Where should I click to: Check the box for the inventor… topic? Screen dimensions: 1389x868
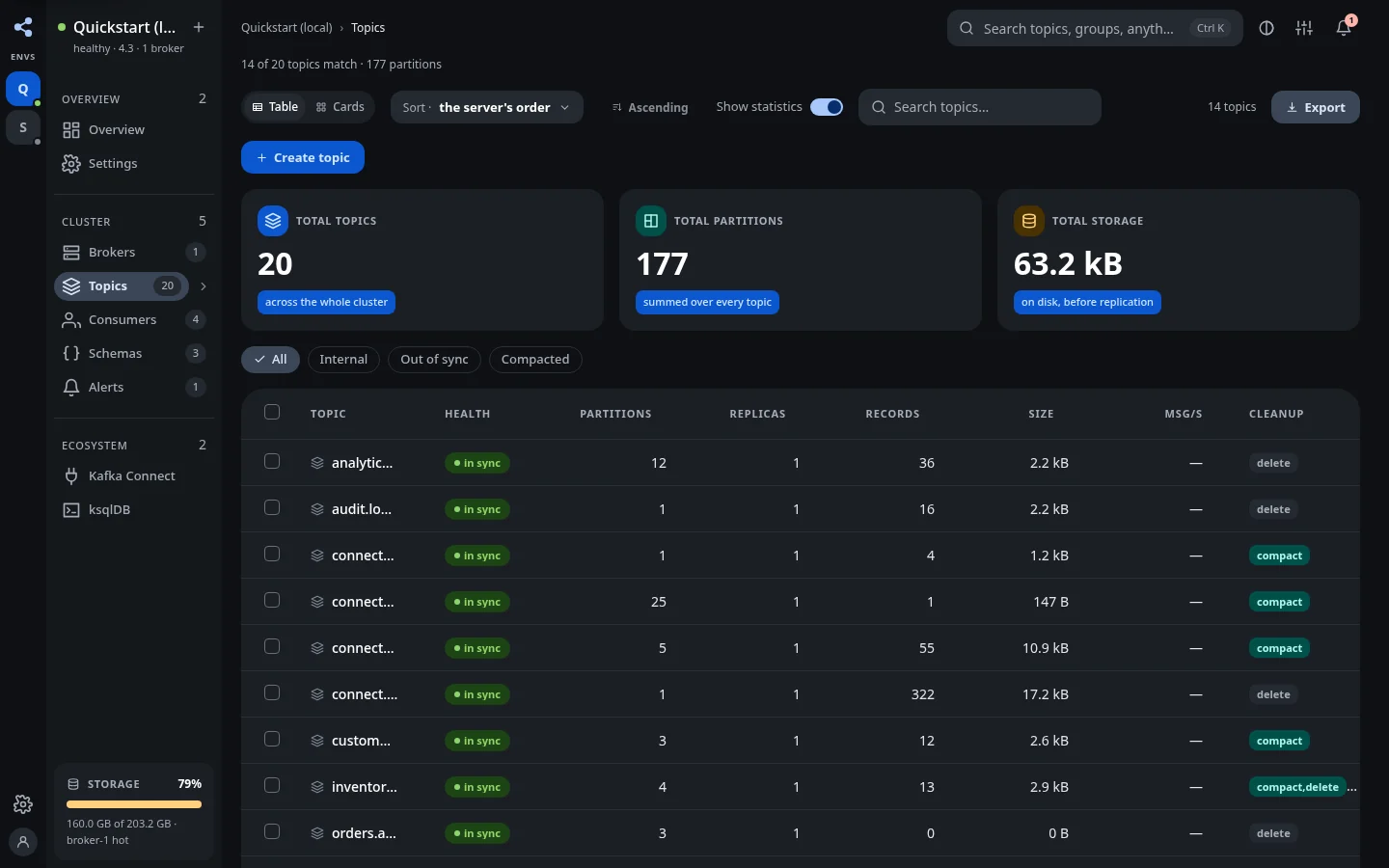tap(272, 786)
